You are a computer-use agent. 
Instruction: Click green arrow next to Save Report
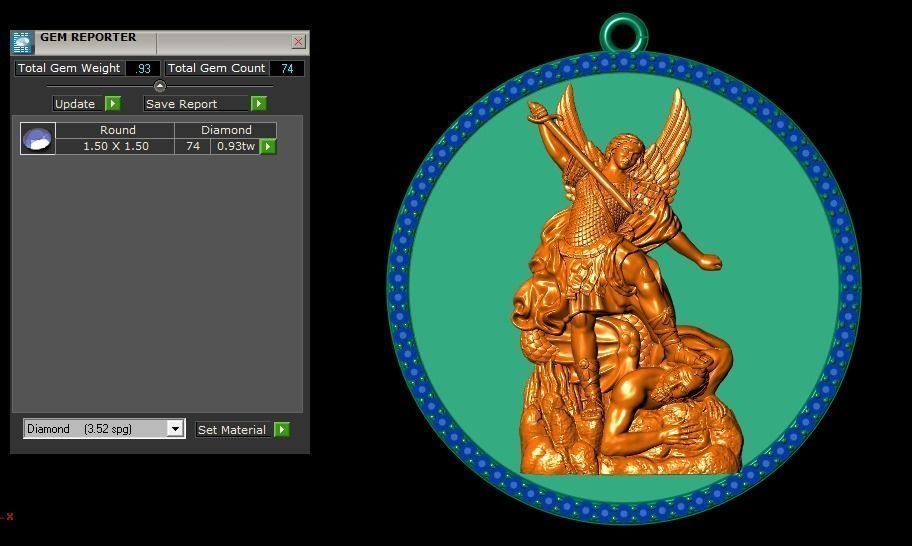pyautogui.click(x=259, y=104)
